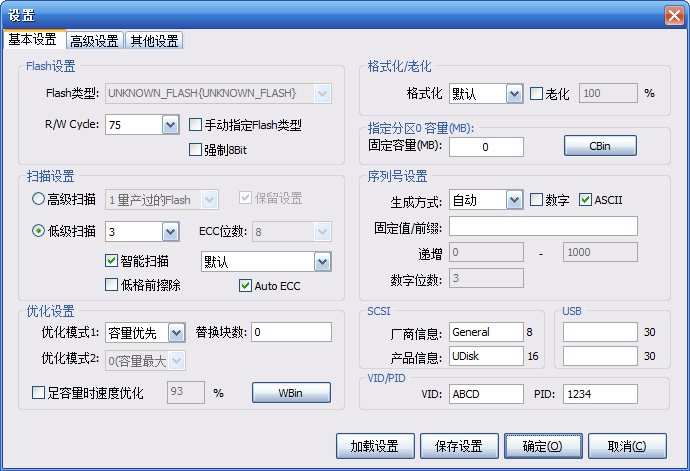The image size is (690, 471).
Task: Click the USB 厂商信息 input field
Action: tap(600, 332)
